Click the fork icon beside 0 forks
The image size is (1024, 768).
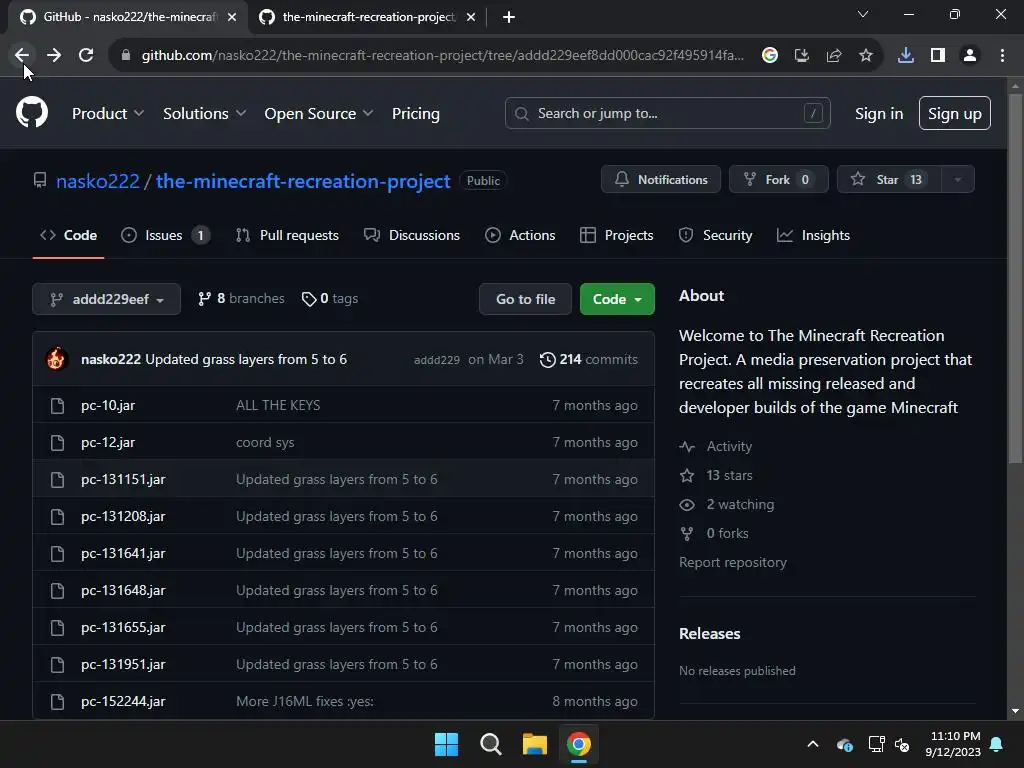[x=687, y=534]
